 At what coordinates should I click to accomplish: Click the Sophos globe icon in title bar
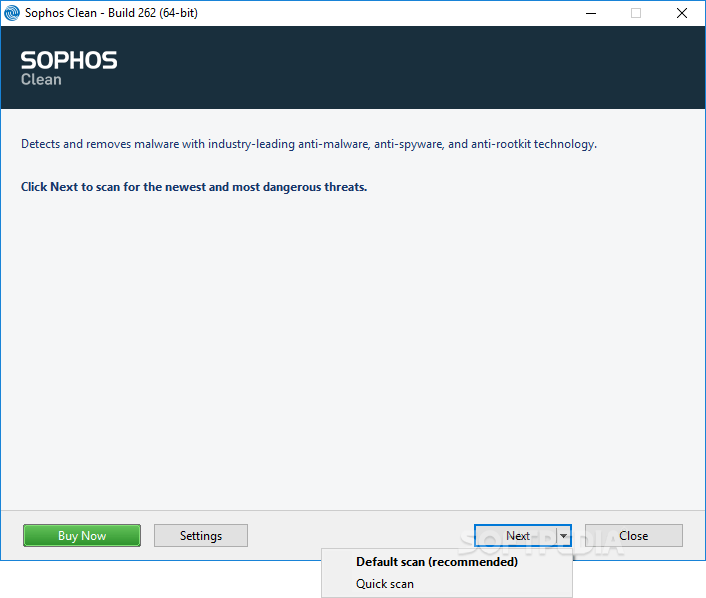coord(12,13)
